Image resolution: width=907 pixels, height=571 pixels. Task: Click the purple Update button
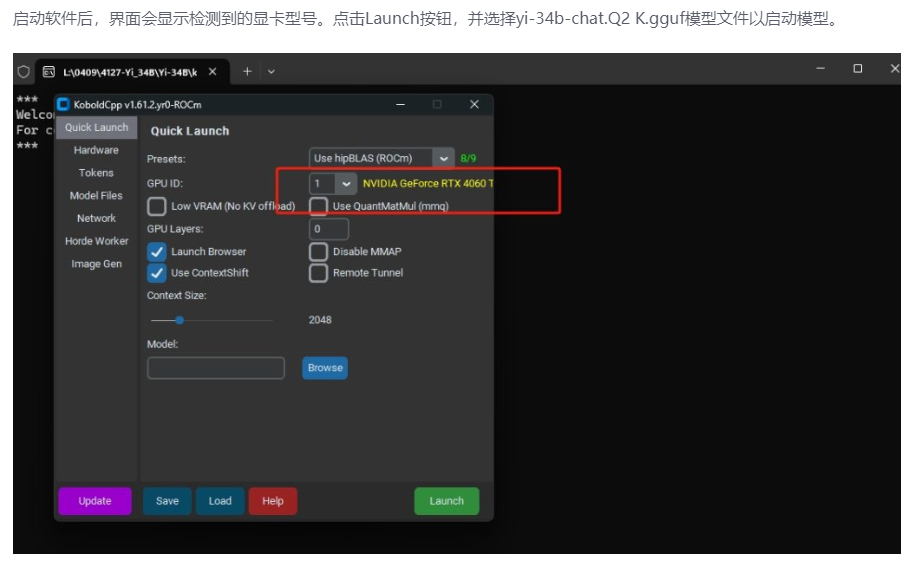95,501
